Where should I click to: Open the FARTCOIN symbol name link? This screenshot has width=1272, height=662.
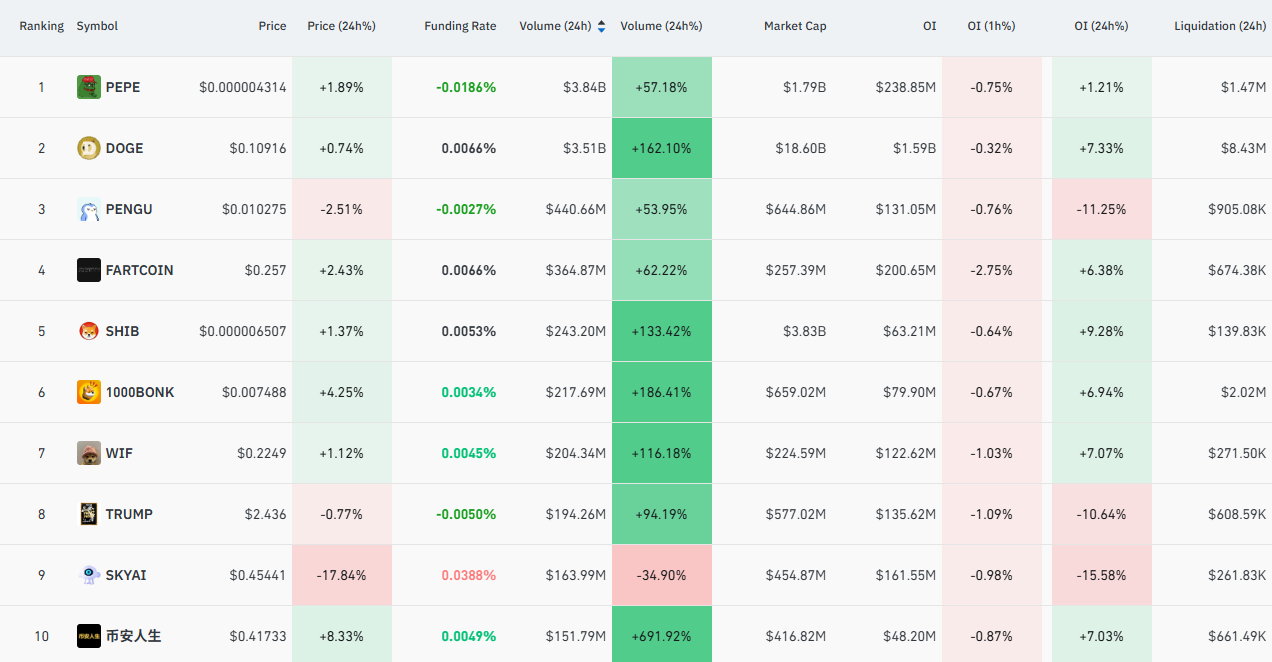[139, 270]
